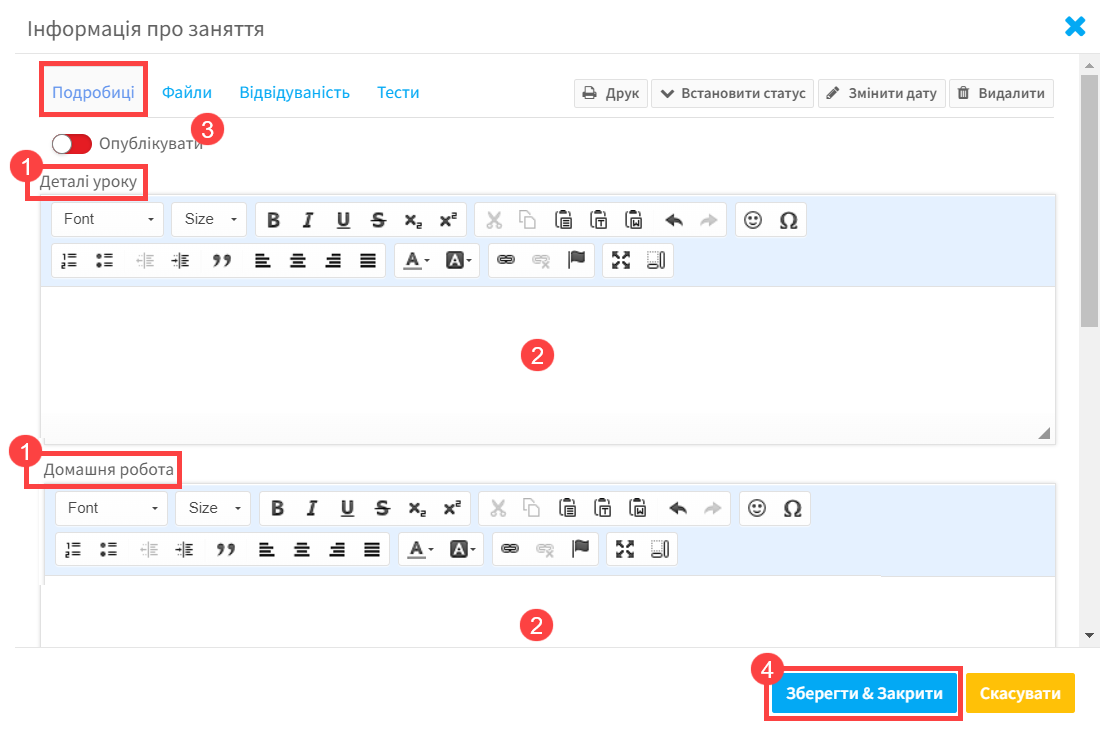Click the scrollbar down arrow
Viewport: 1117px width, 733px height.
pyautogui.click(x=1089, y=635)
